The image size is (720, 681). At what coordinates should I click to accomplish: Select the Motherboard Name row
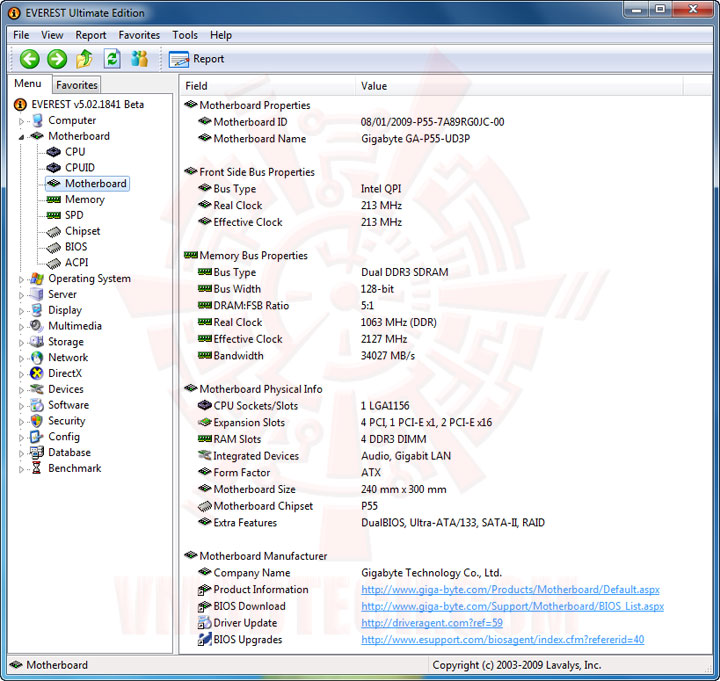444,139
